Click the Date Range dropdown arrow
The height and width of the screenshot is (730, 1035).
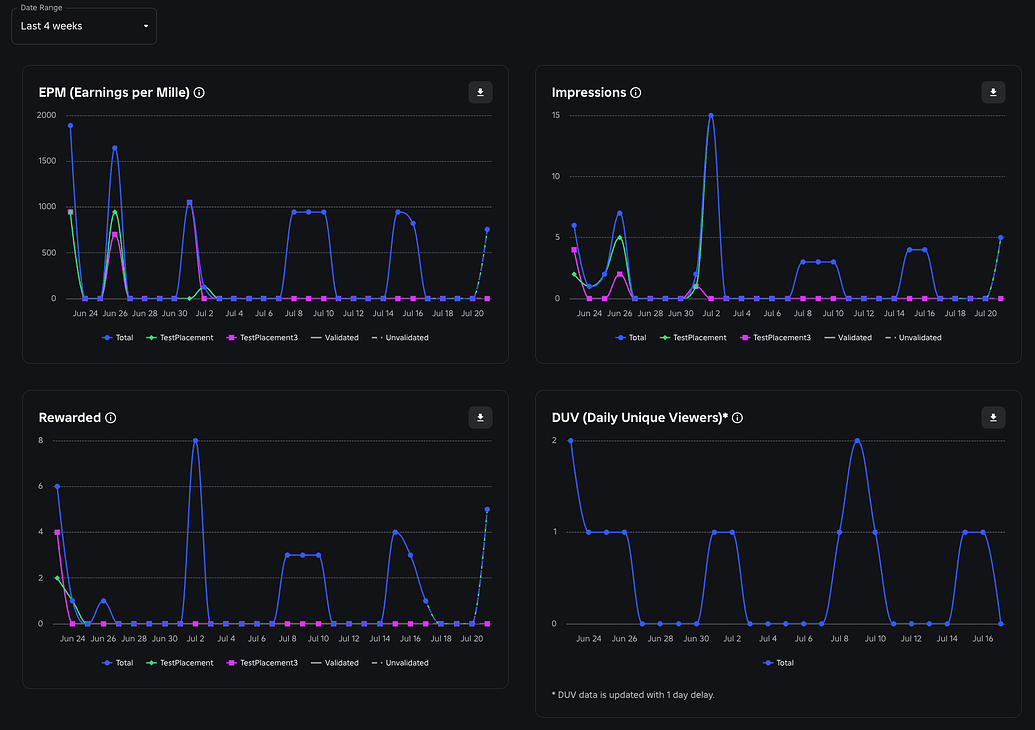click(146, 26)
